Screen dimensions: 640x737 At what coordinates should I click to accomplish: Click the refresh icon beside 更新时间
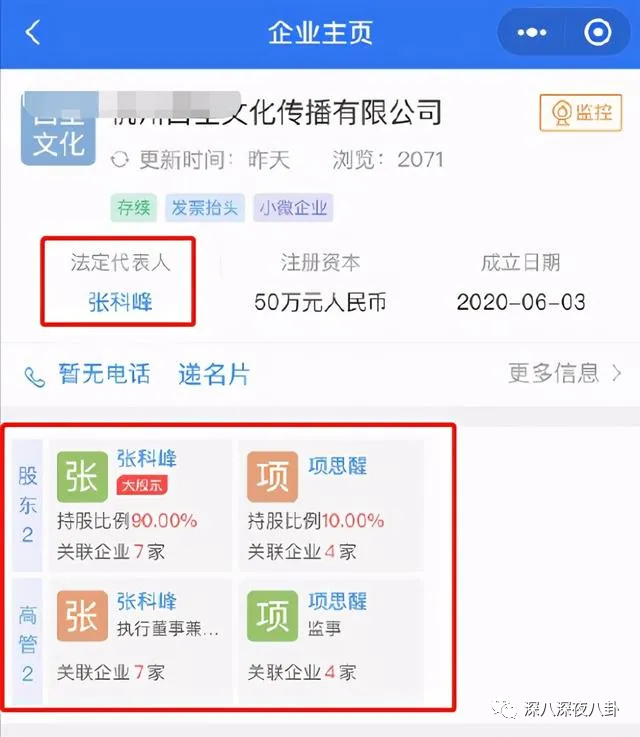[x=119, y=159]
